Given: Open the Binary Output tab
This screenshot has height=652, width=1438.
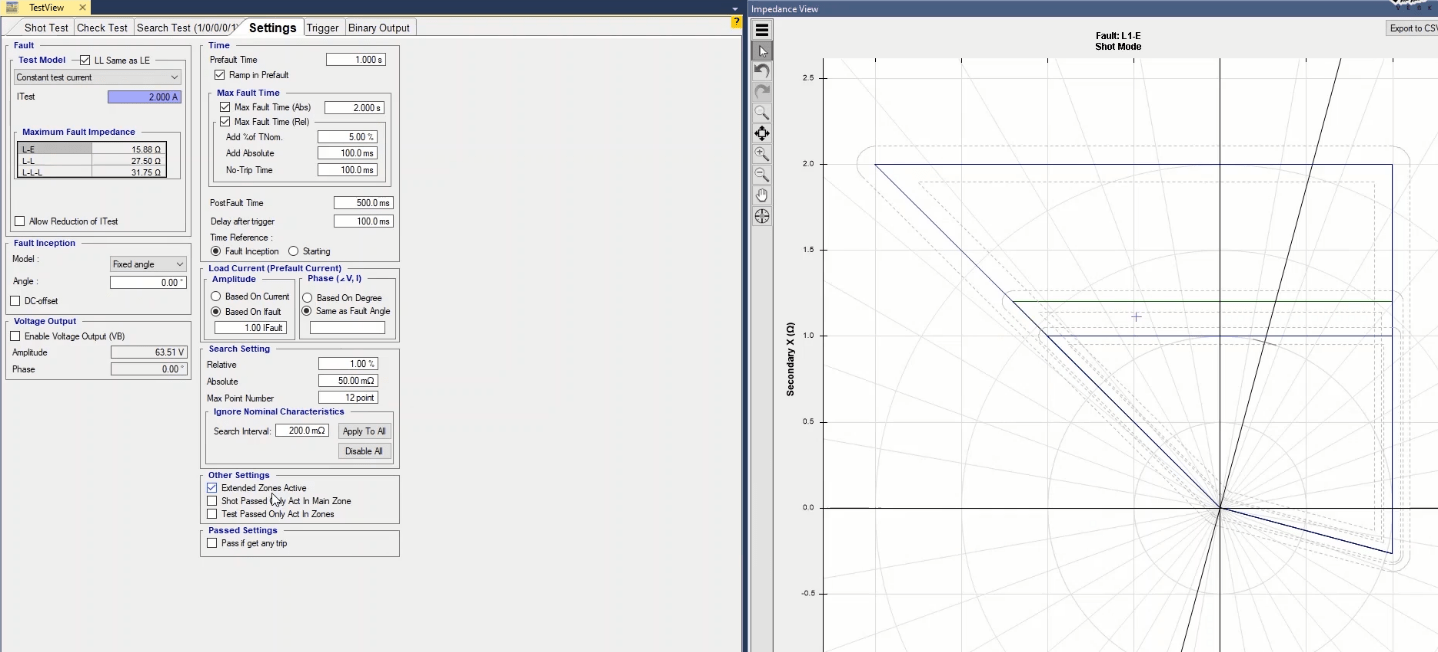Looking at the screenshot, I should pos(379,28).
